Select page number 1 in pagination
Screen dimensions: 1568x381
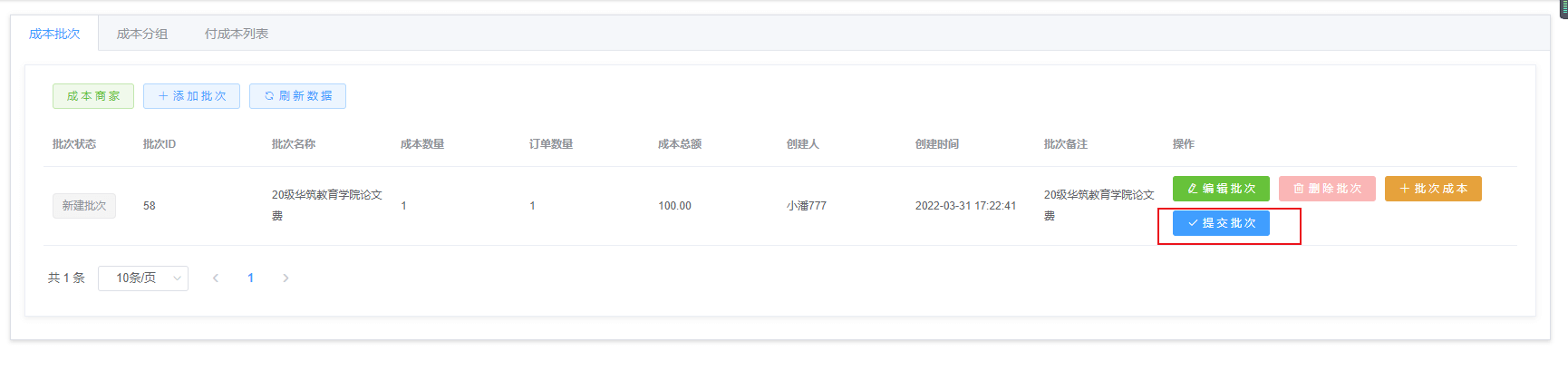[x=250, y=278]
